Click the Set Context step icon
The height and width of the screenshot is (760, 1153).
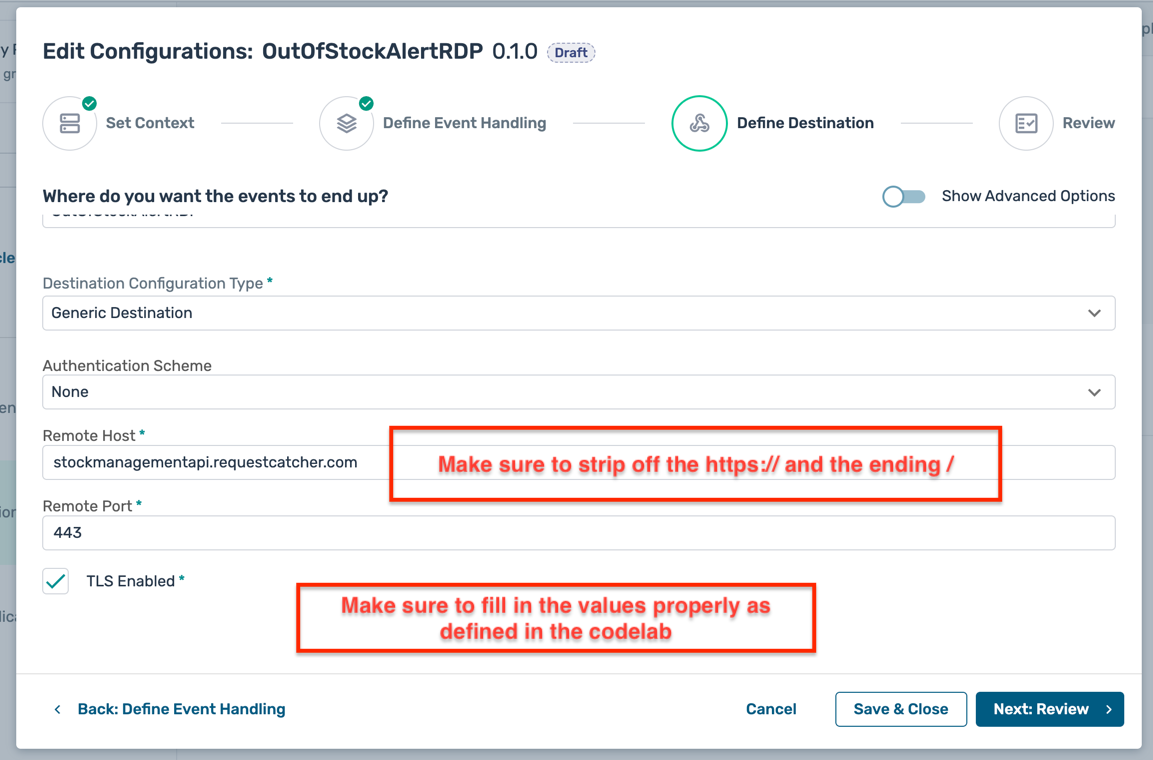point(70,123)
